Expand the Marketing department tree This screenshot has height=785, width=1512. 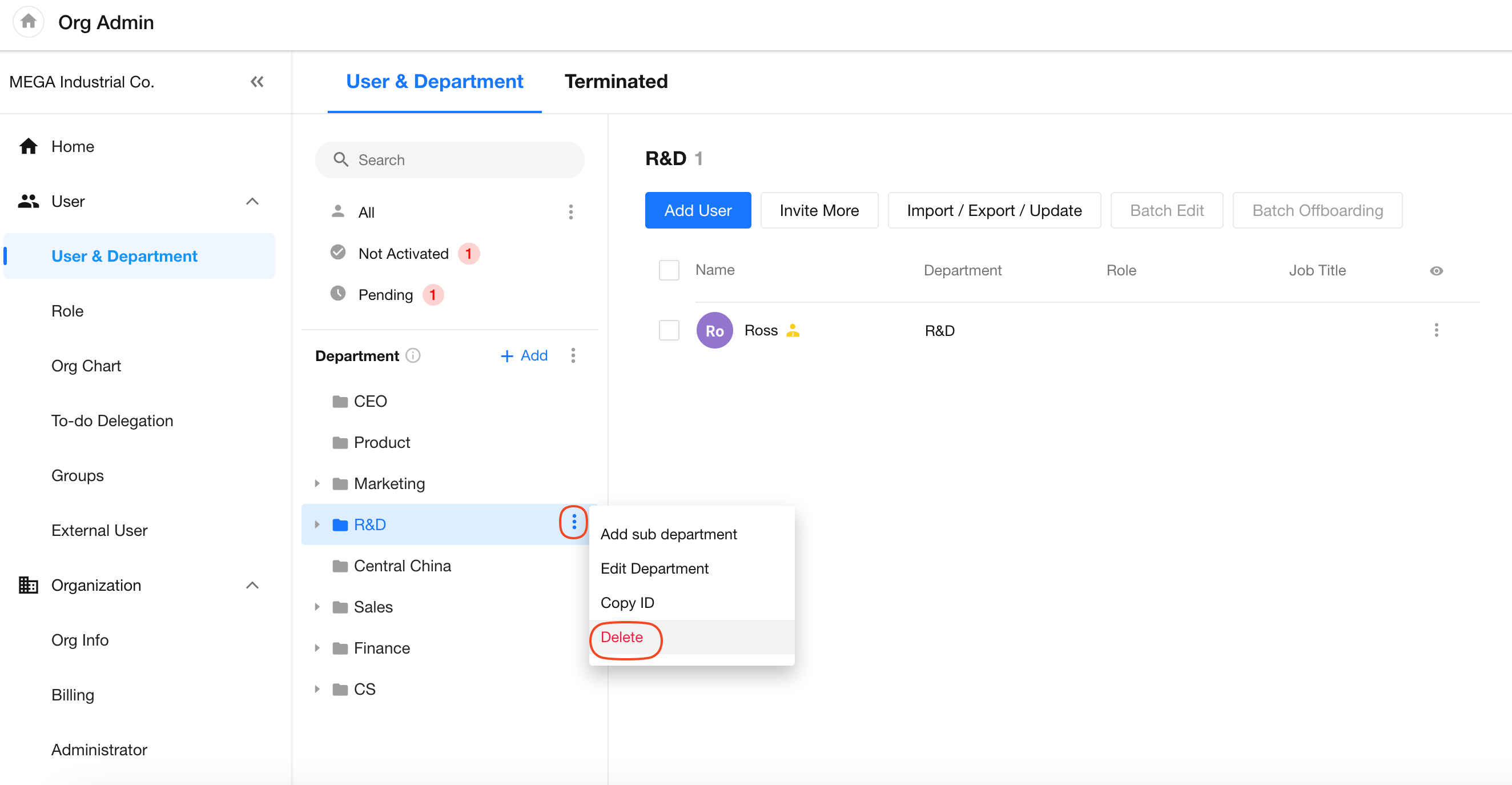(317, 483)
